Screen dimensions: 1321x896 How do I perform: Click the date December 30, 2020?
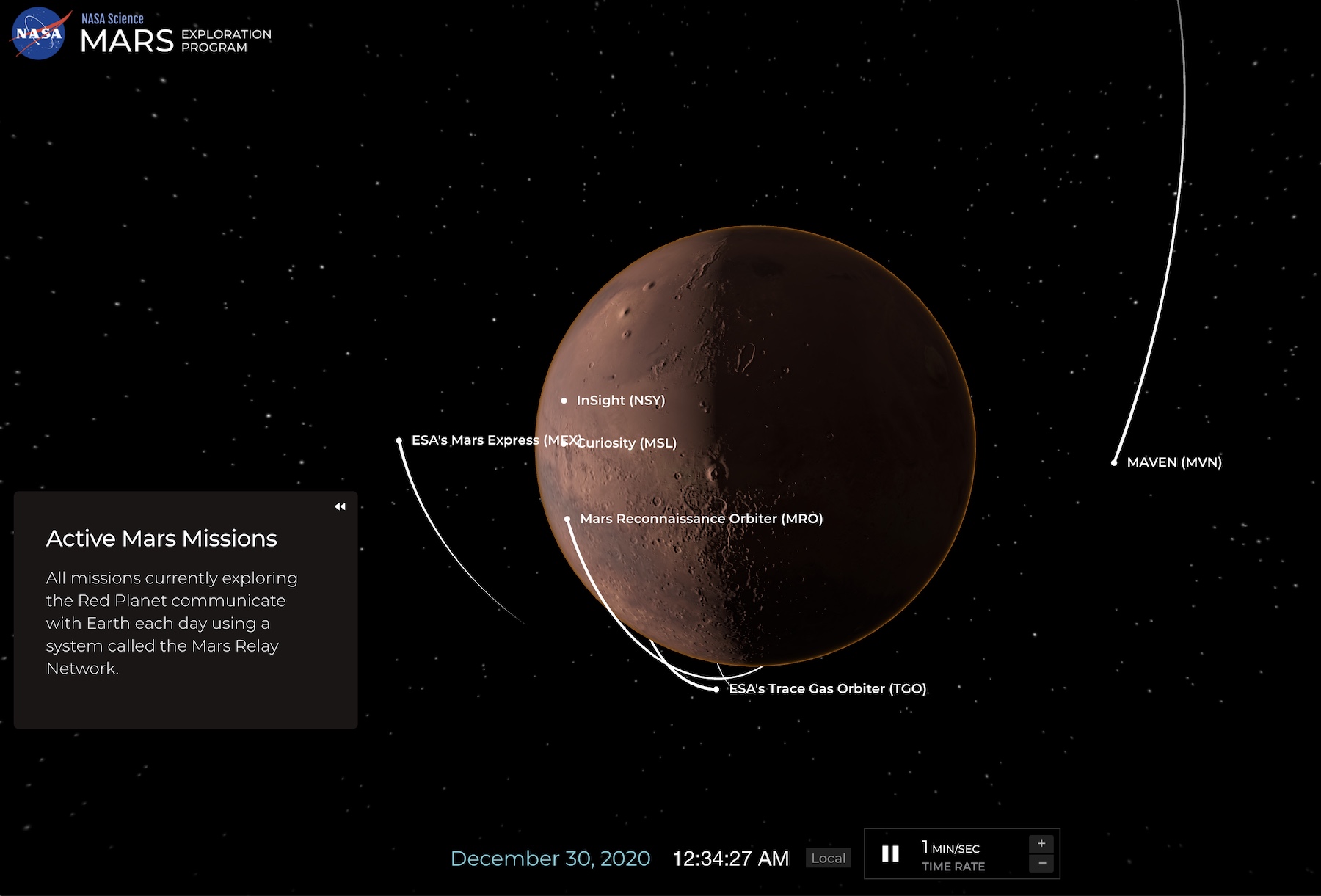pos(551,858)
